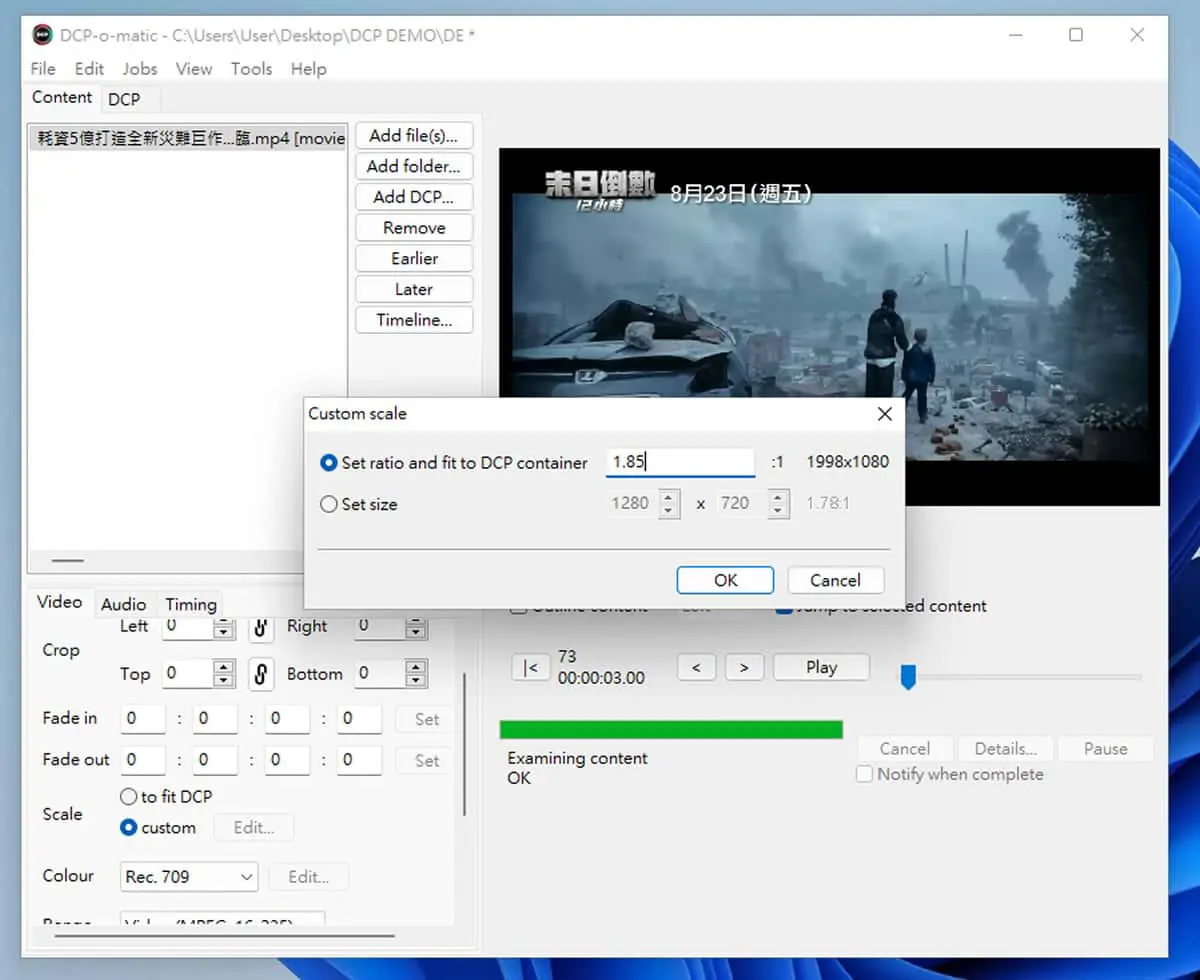This screenshot has height=980, width=1200.
Task: Click the Add DCP... button
Action: (x=414, y=197)
